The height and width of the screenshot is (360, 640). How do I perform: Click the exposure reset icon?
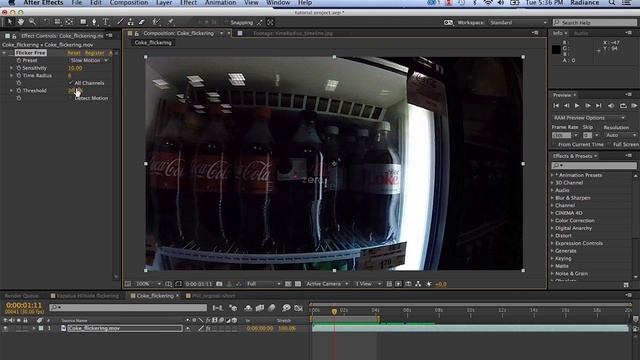pyautogui.click(x=429, y=284)
